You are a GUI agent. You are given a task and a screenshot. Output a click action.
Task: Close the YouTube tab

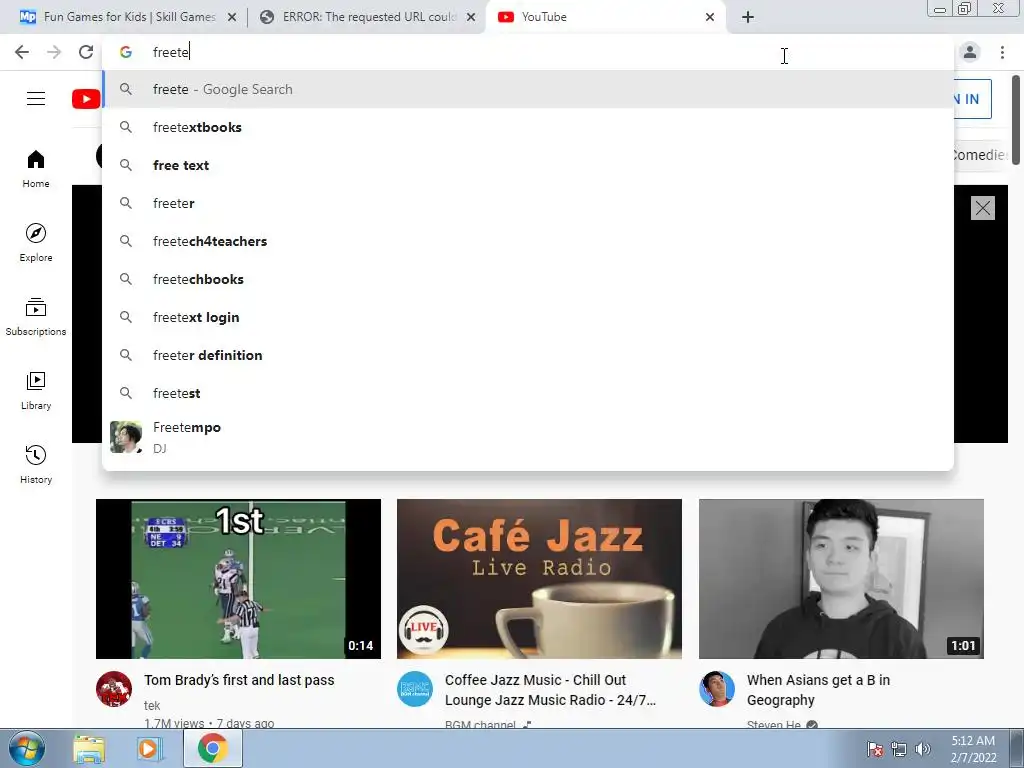point(710,17)
